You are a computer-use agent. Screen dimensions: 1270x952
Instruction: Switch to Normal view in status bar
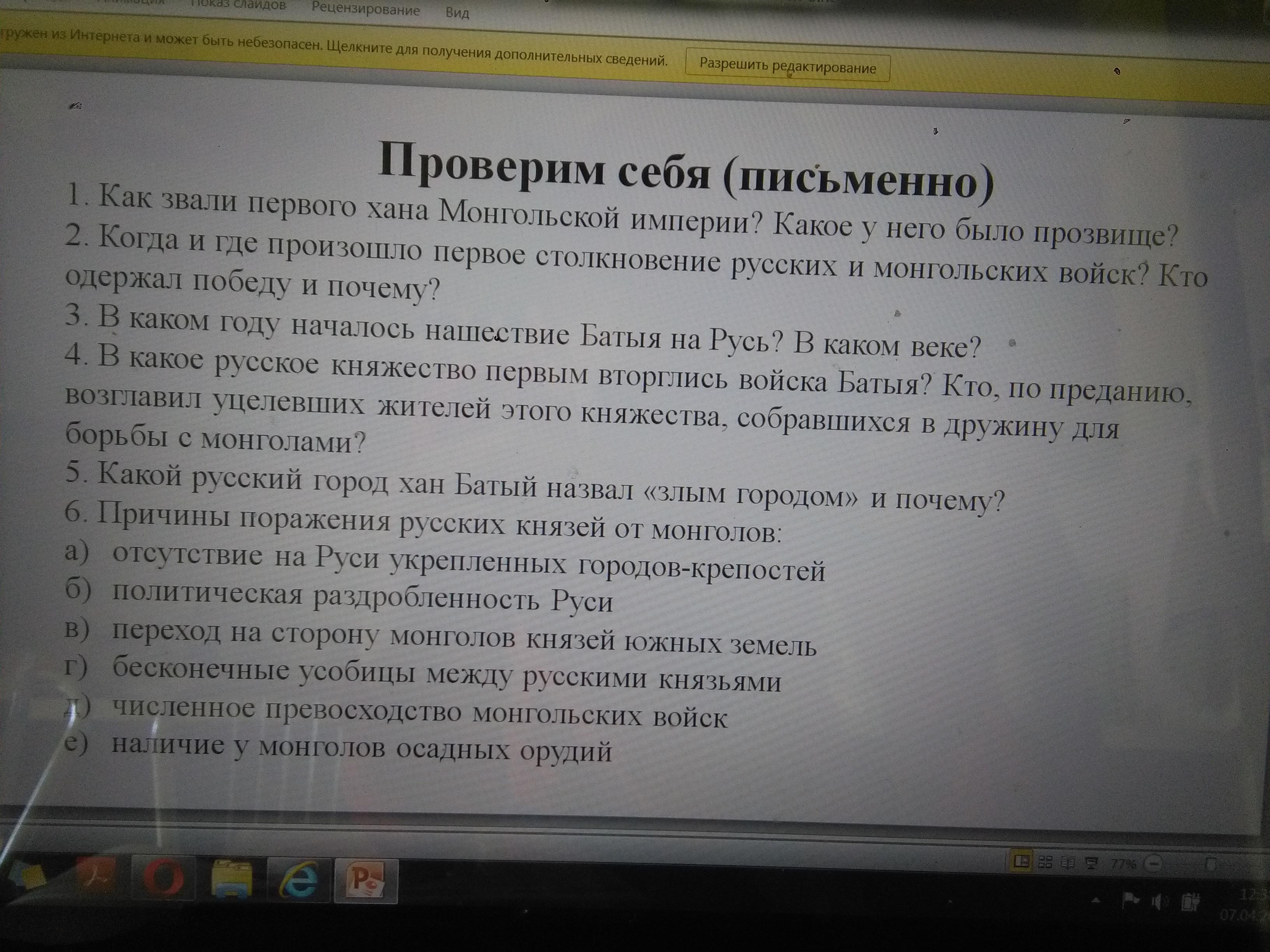coord(1021,861)
